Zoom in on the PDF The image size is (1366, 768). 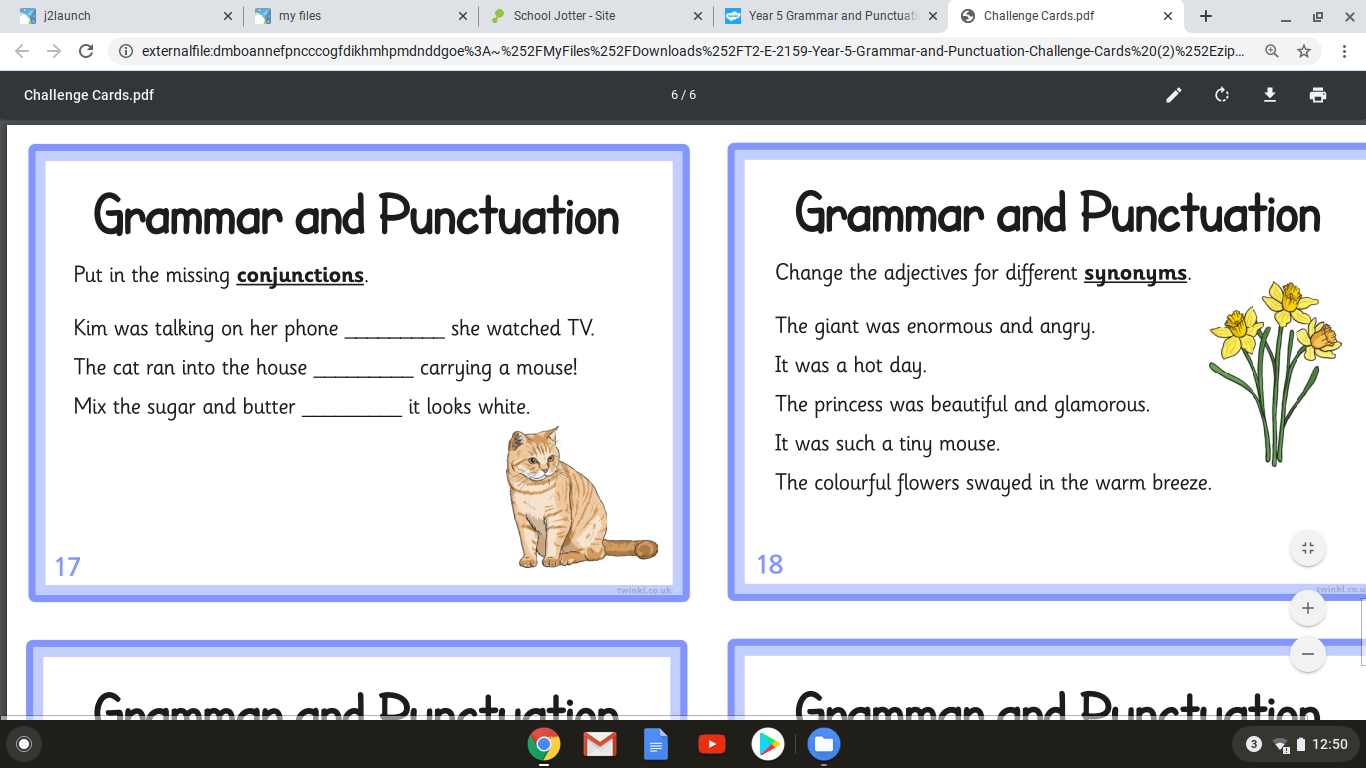[x=1307, y=608]
